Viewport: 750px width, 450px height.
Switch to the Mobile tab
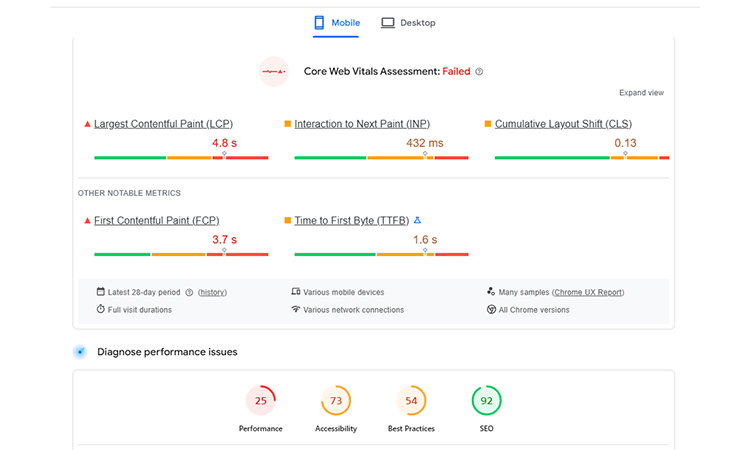pos(336,22)
